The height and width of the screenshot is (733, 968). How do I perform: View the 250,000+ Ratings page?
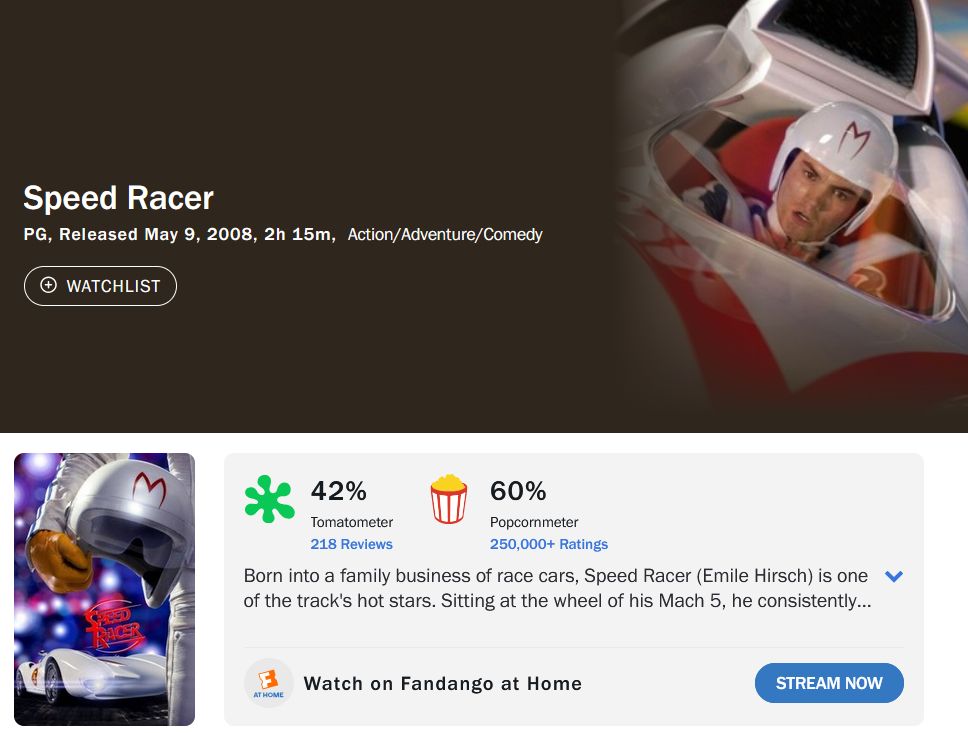pyautogui.click(x=548, y=544)
